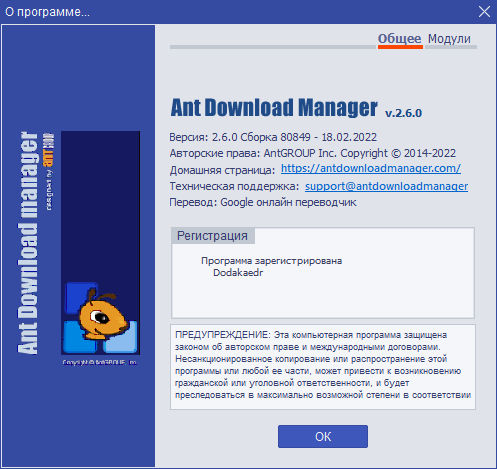Close the О программе dialog
This screenshot has width=497, height=469.
point(484,12)
